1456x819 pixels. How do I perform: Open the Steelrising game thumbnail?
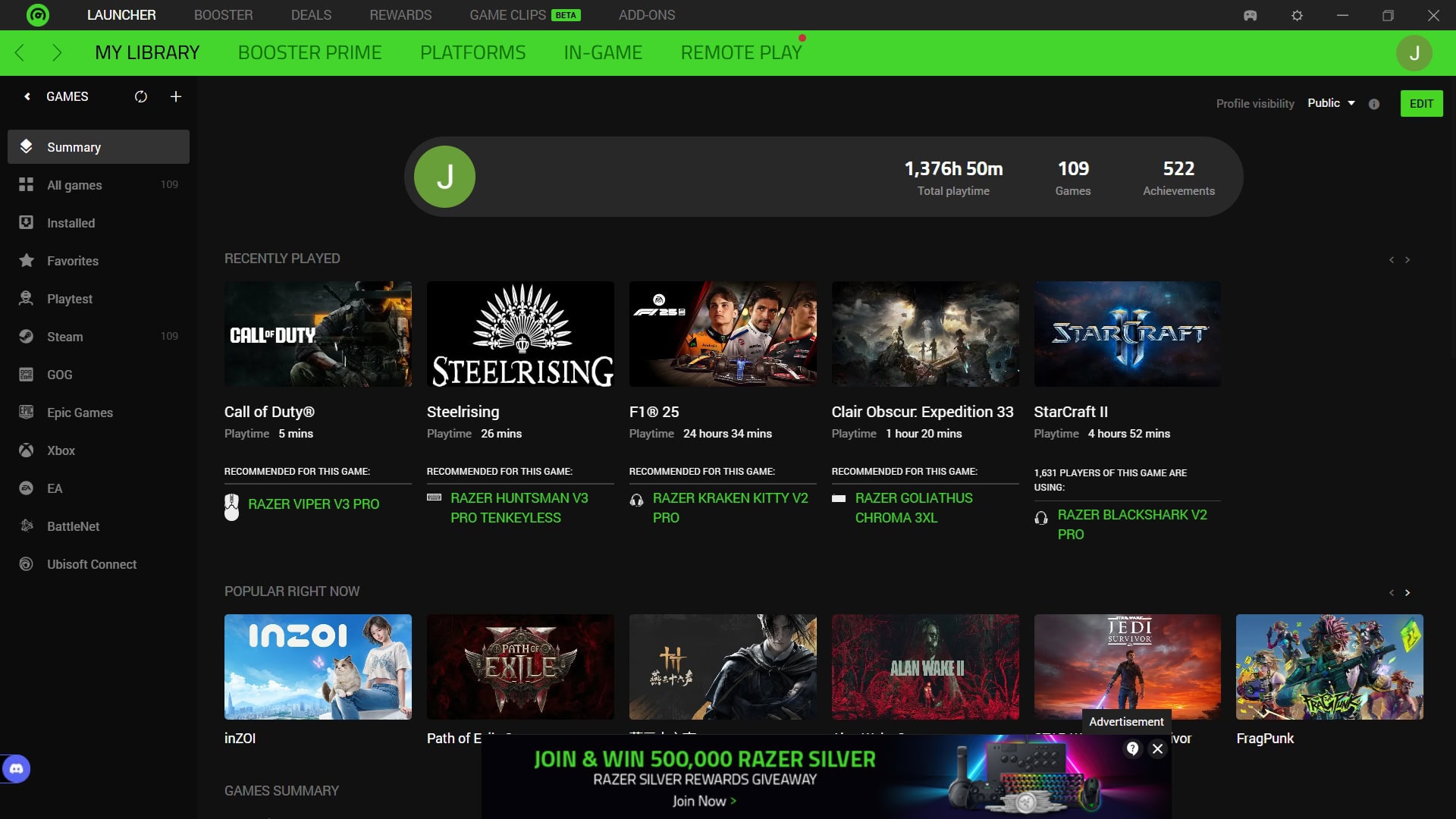tap(520, 334)
